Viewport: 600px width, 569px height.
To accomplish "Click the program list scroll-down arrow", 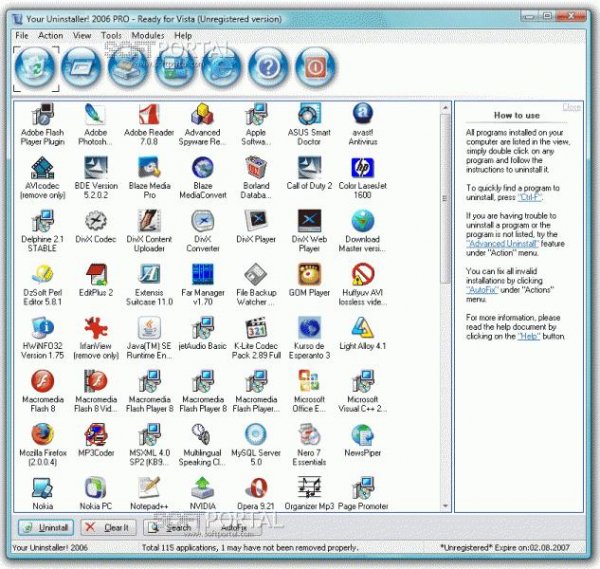I will [445, 506].
